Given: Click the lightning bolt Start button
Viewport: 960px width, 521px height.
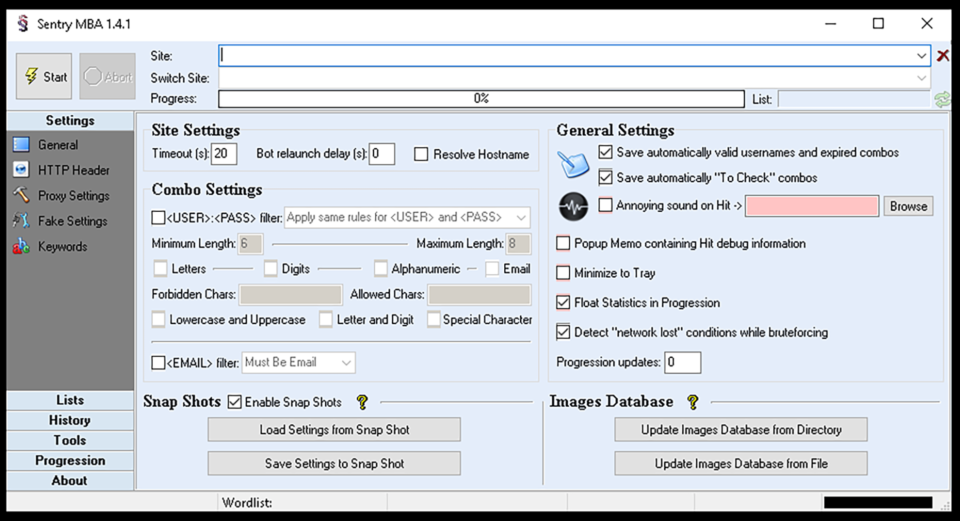Looking at the screenshot, I should [x=44, y=77].
